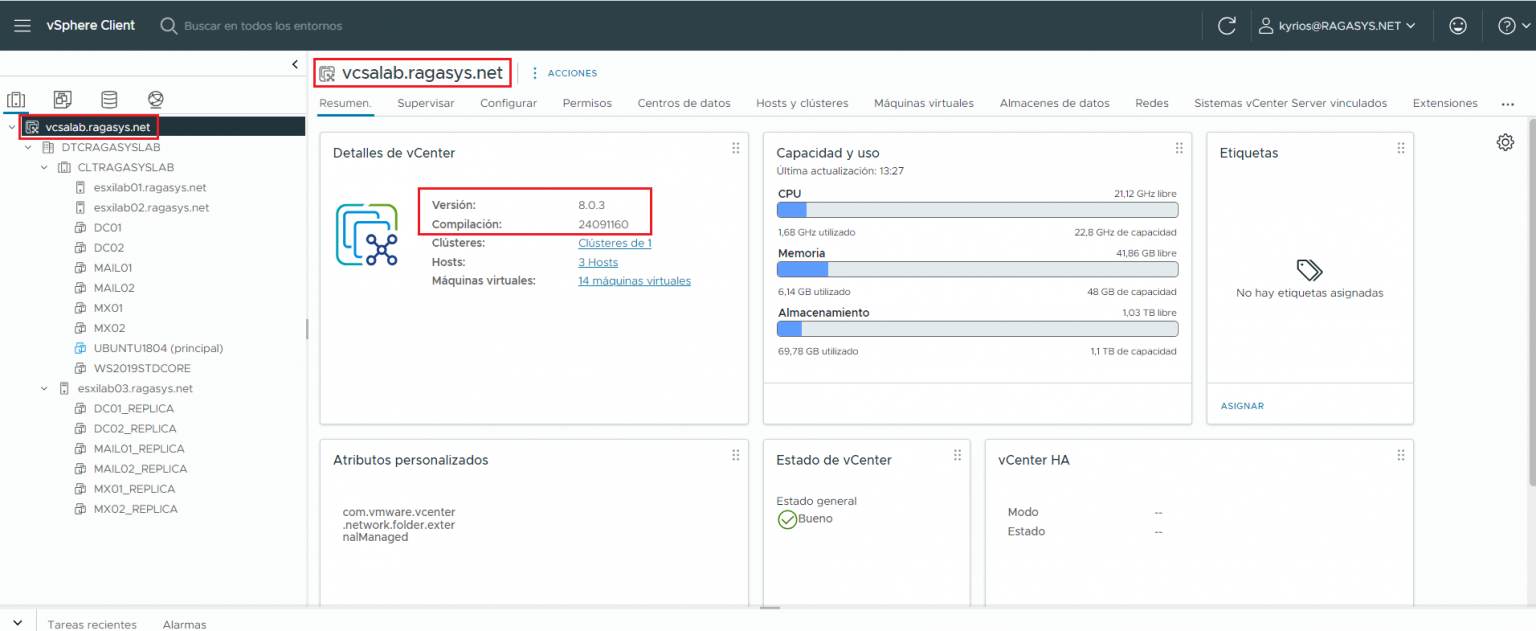Screen dimensions: 1536x631
Task: Grab the vCenter HA card handle
Action: click(x=1401, y=455)
